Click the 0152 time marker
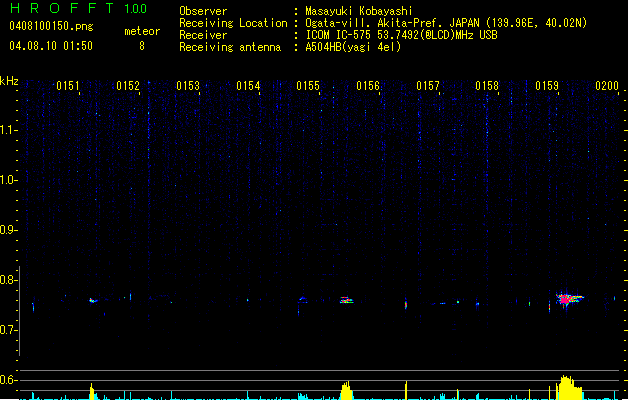Image resolution: width=629 pixels, height=400 pixels. pos(128,86)
